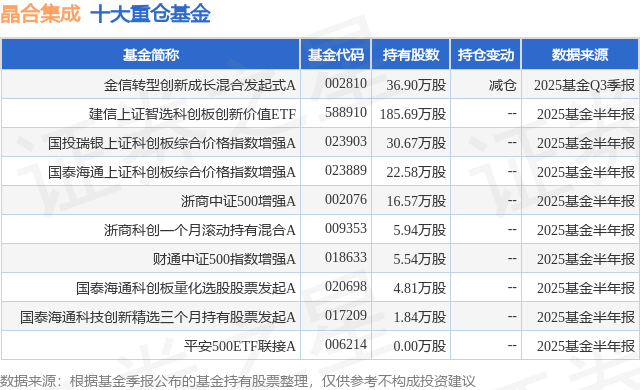Click fund code 020698
The height and width of the screenshot is (390, 640).
click(x=346, y=286)
